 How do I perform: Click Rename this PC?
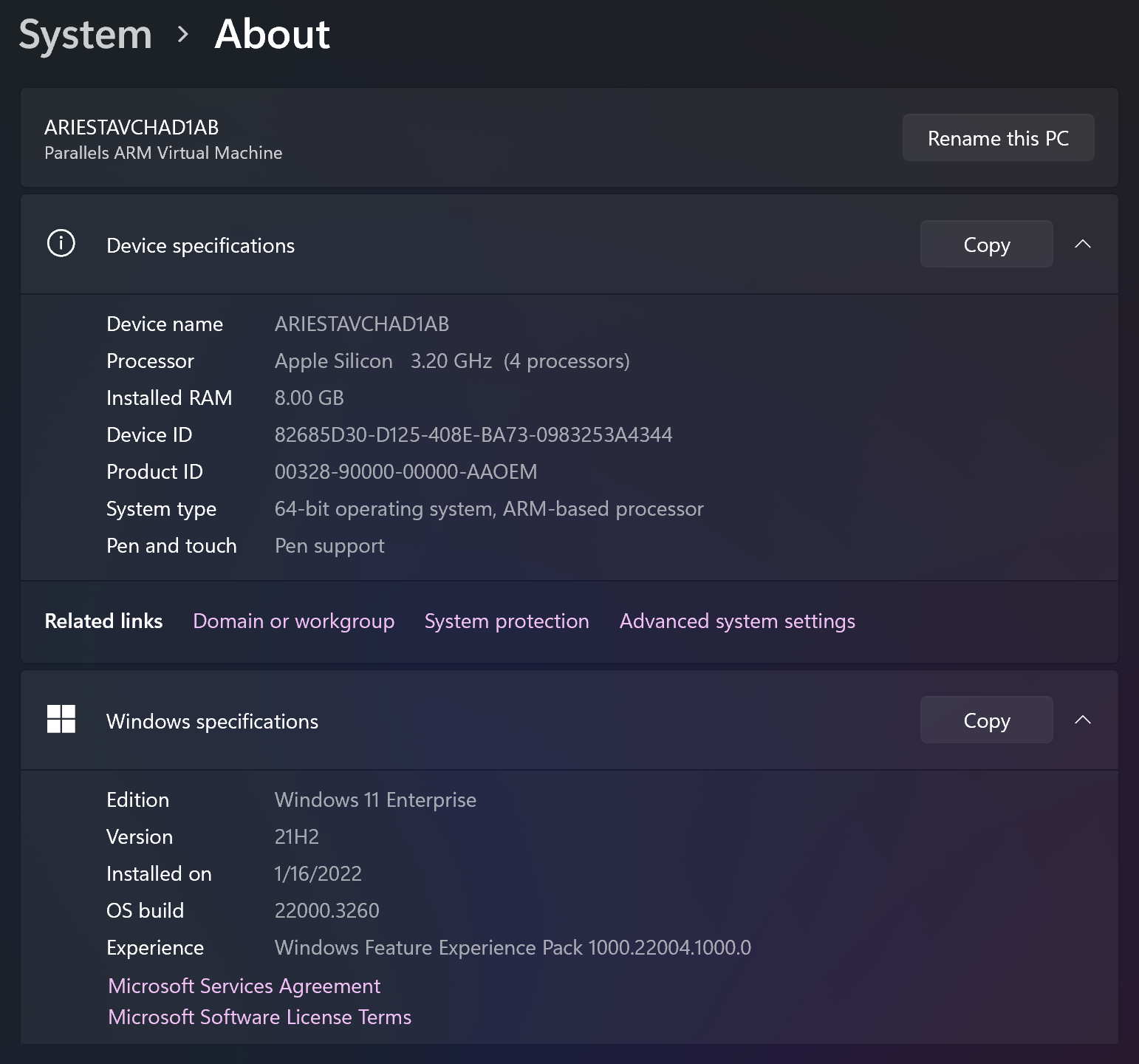point(998,137)
